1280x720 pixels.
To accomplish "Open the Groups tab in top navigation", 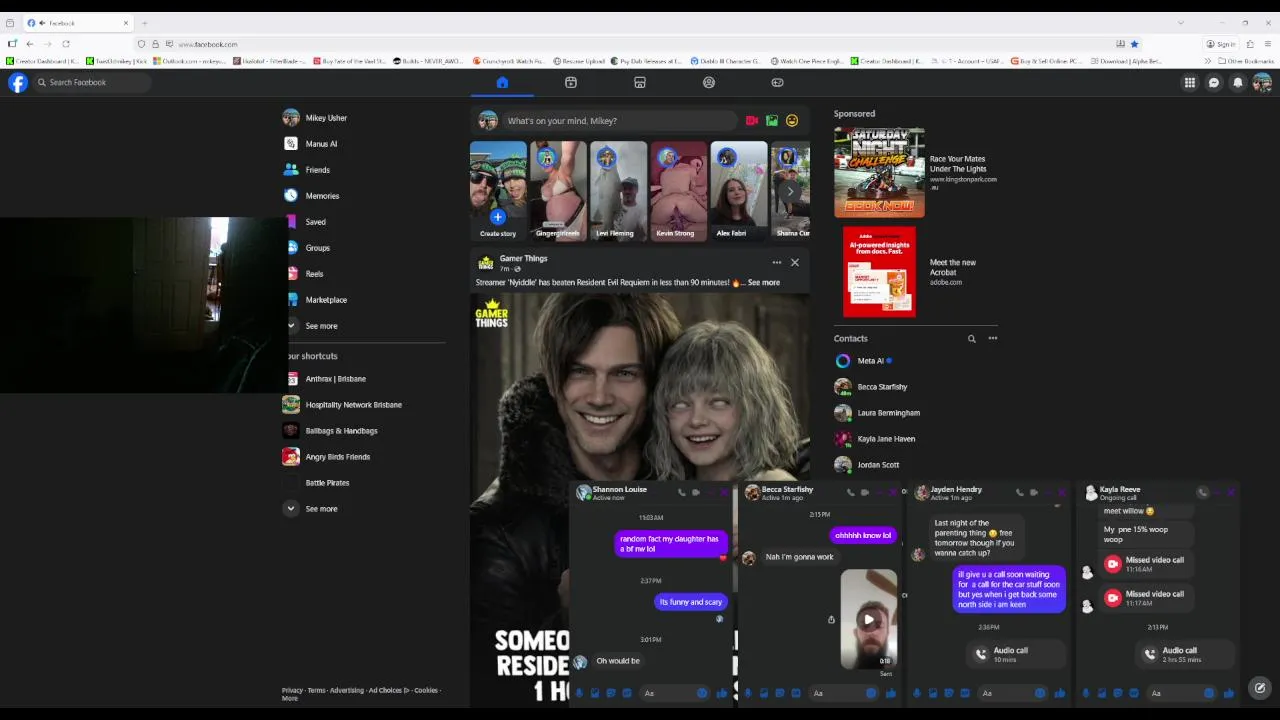I will pyautogui.click(x=709, y=83).
